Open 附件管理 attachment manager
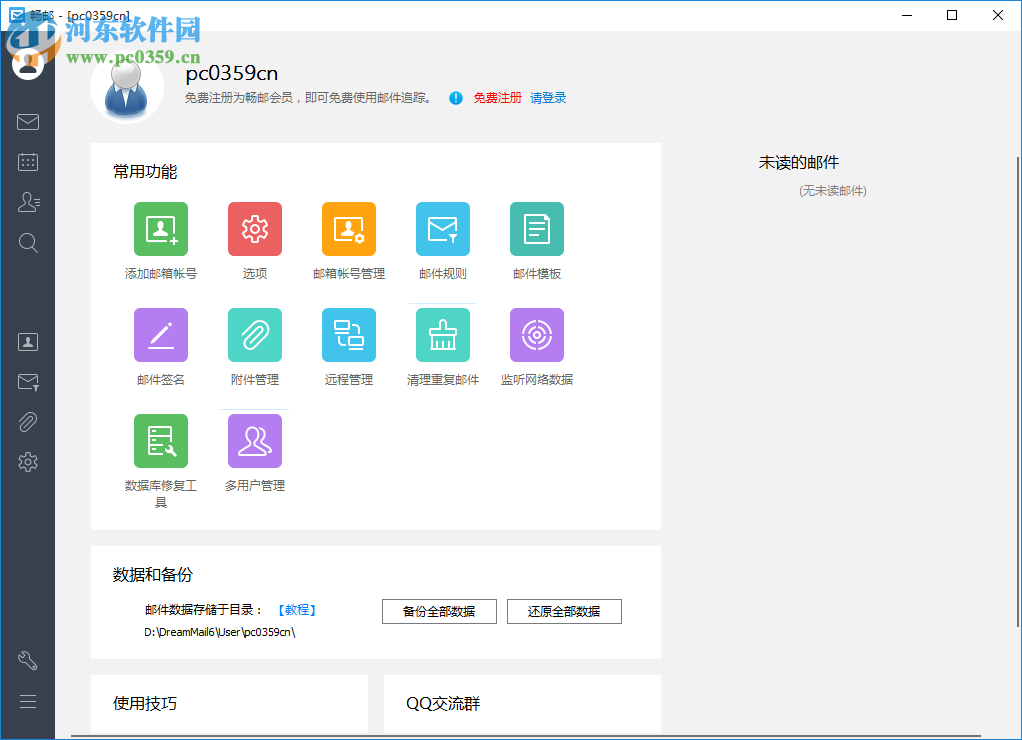This screenshot has width=1022, height=740. tap(254, 334)
